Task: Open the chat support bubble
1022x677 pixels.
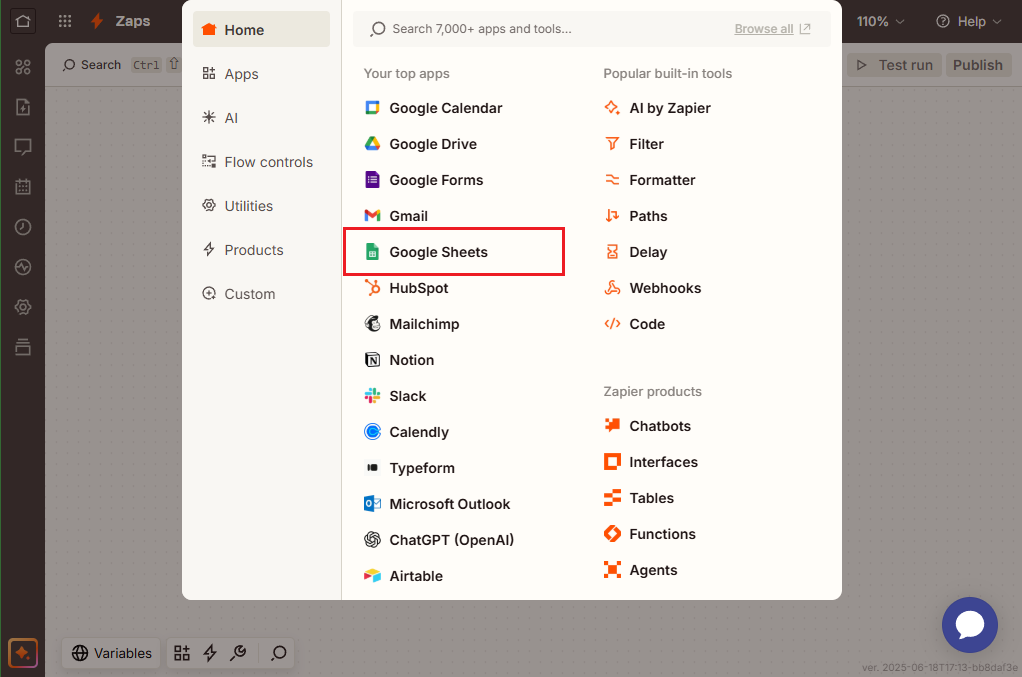Action: 969,625
